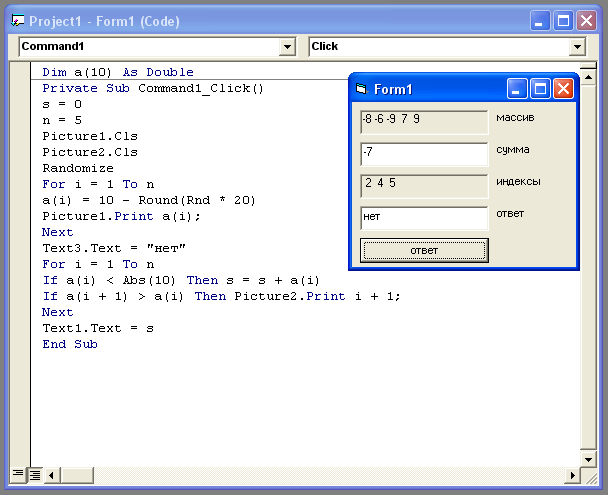Click the 'Randomize' code line
Viewport: 608px width, 495px height.
[x=78, y=168]
